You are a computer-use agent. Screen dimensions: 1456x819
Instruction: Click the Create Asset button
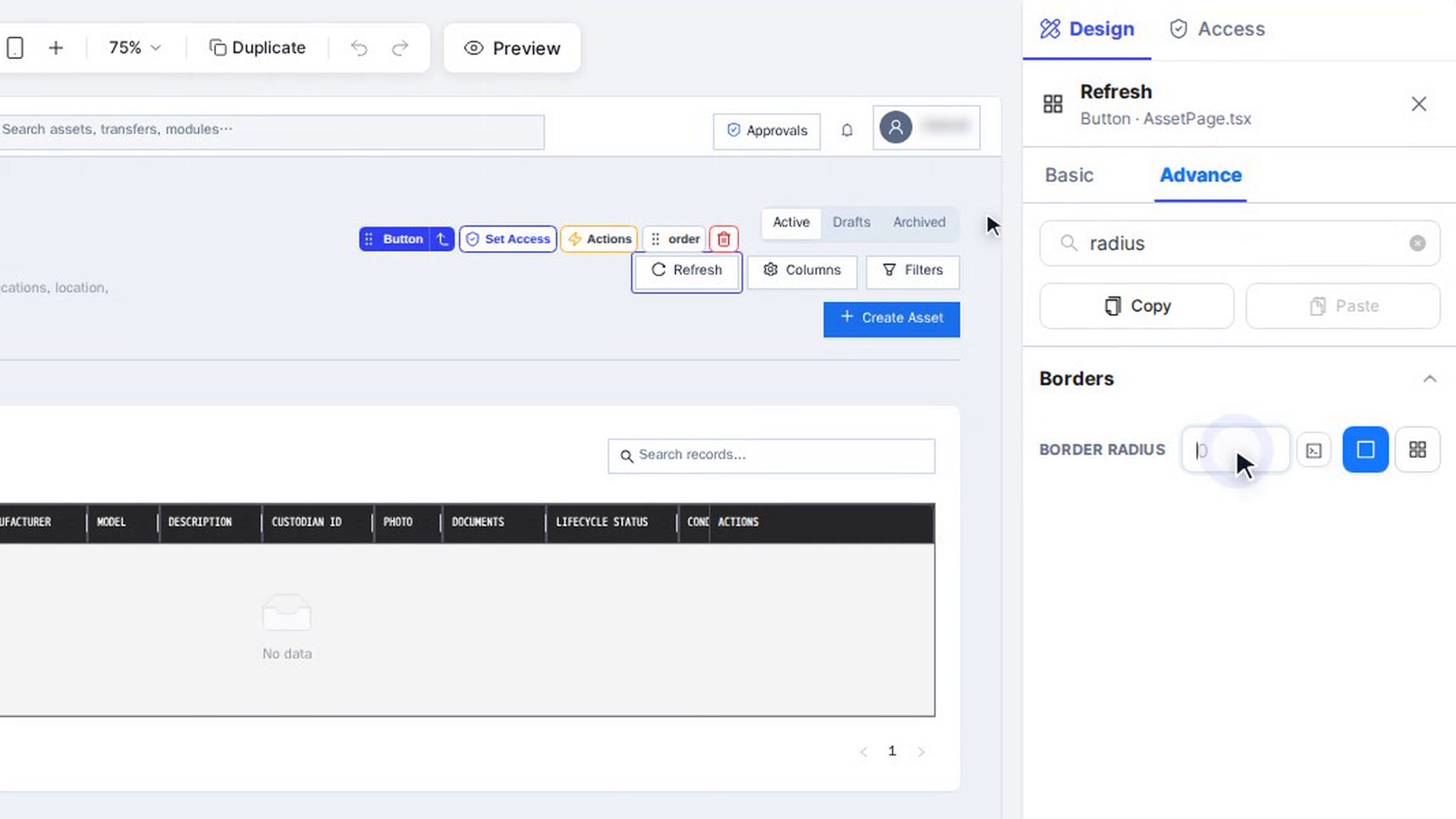[891, 318]
